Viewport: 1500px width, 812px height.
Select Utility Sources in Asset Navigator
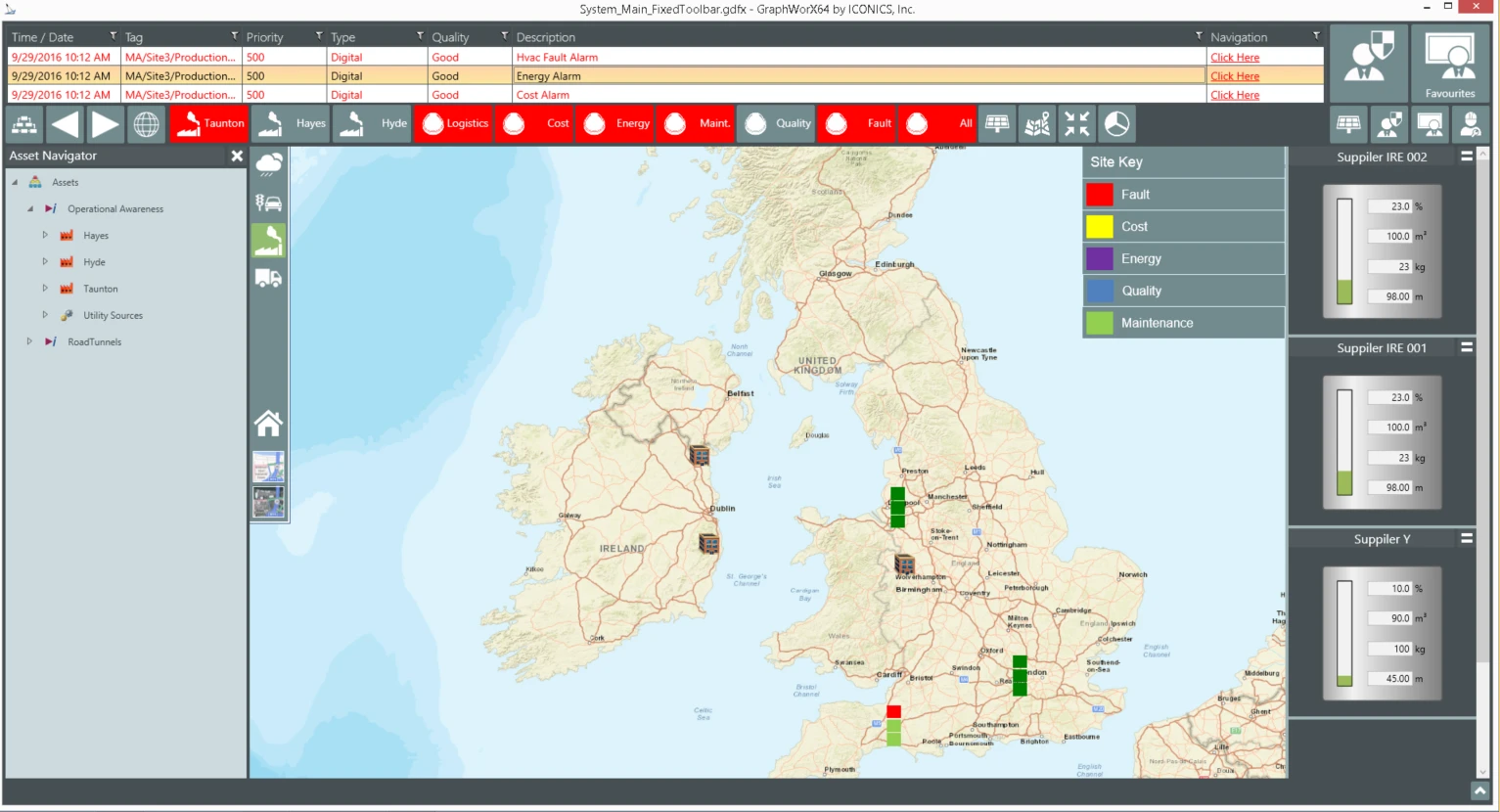pyautogui.click(x=113, y=315)
